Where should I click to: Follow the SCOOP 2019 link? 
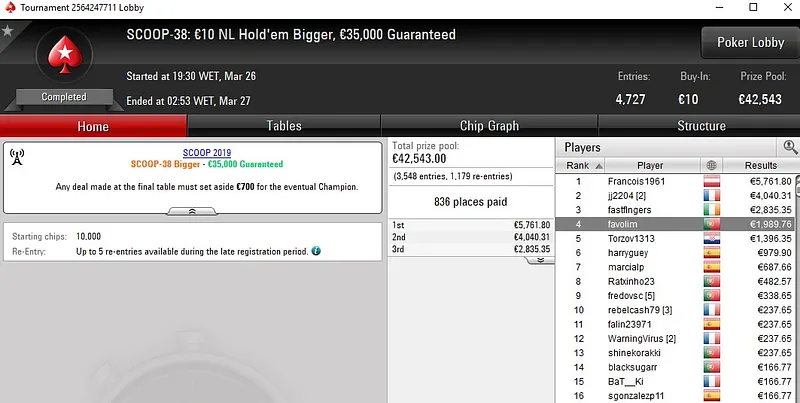206,152
